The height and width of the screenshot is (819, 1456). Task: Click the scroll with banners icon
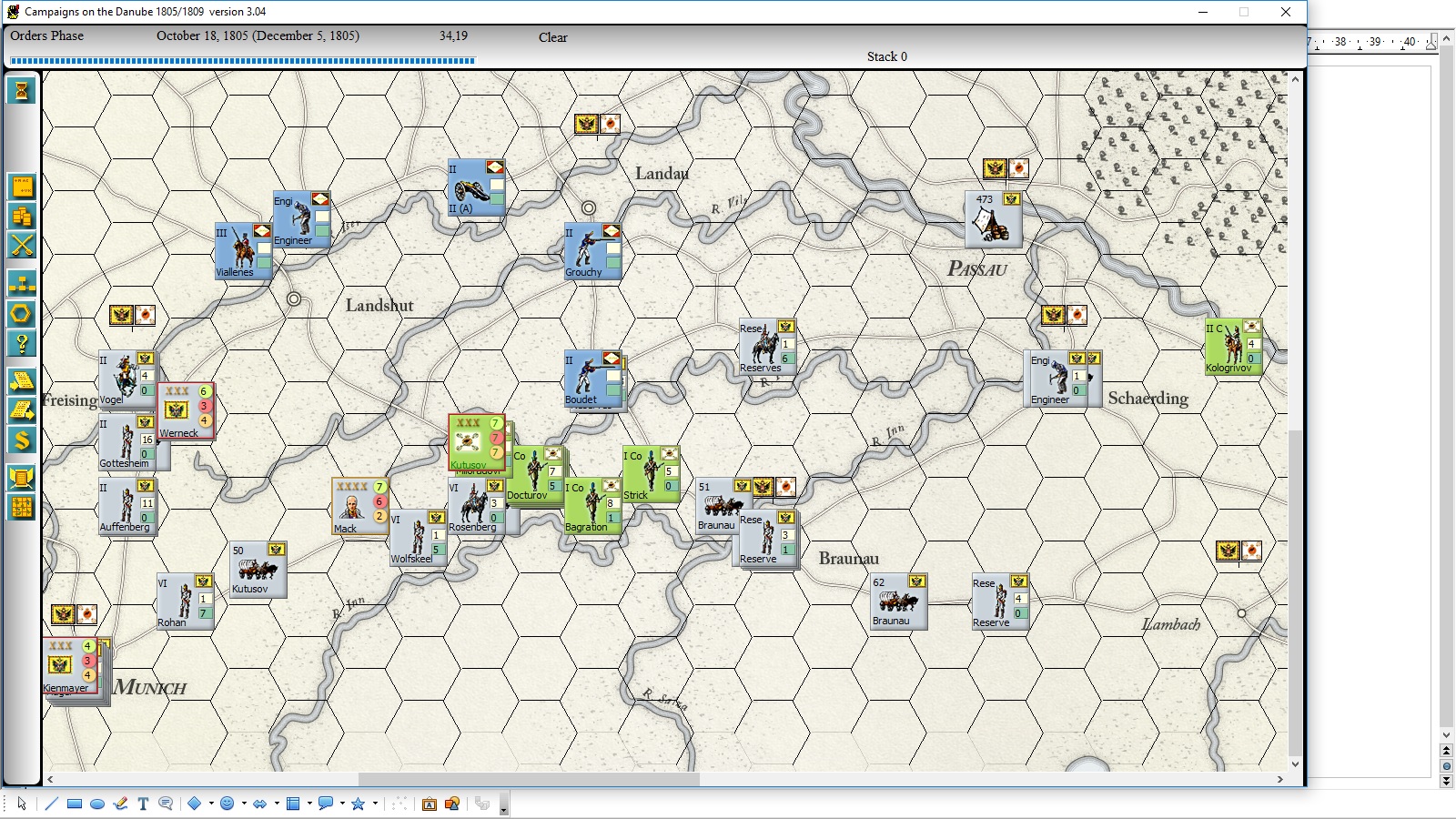pos(22,478)
